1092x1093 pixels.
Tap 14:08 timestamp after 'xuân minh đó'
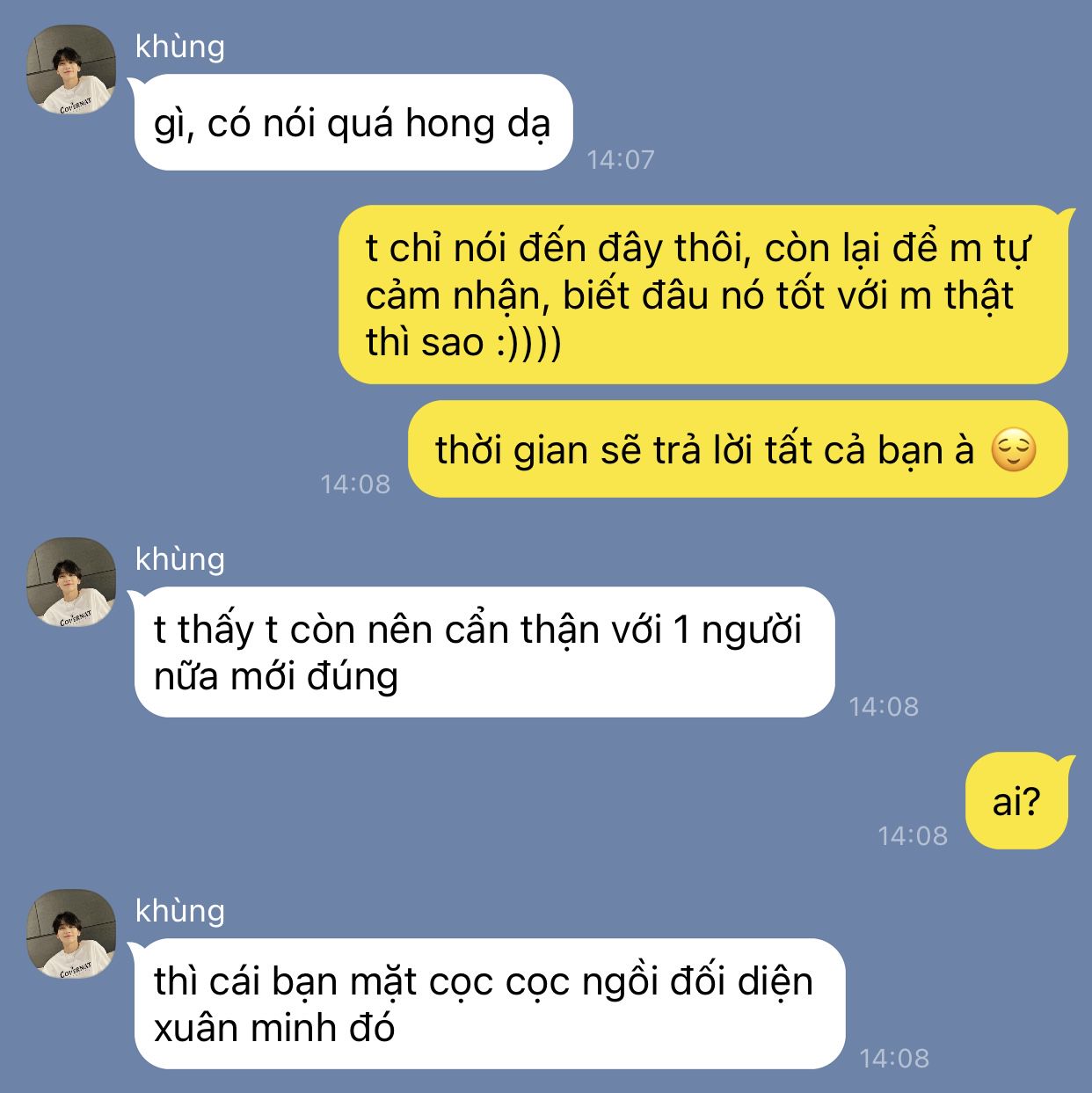click(894, 1058)
